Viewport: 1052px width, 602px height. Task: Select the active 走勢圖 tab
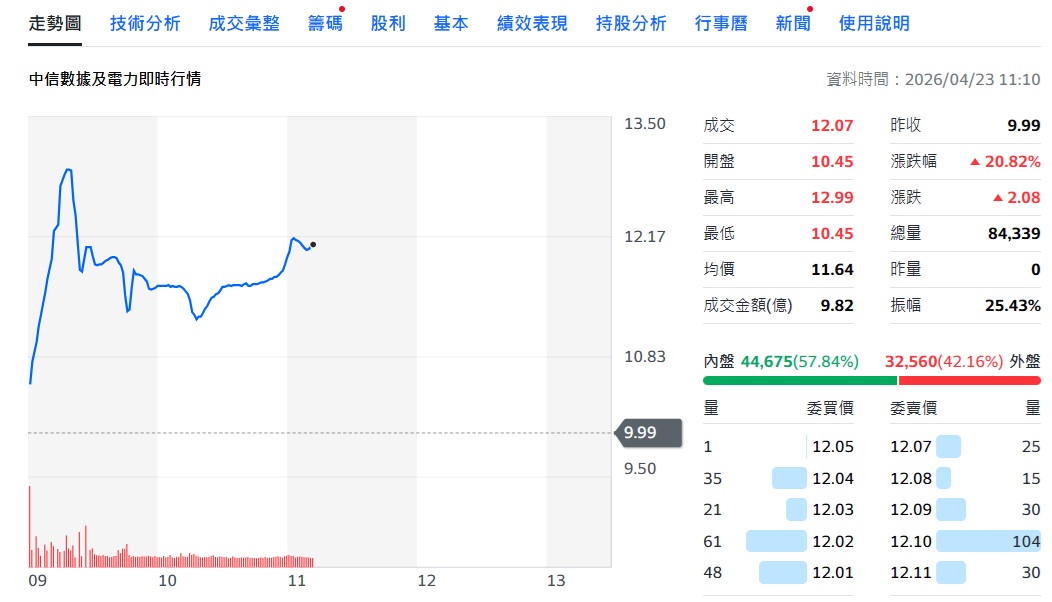click(55, 23)
